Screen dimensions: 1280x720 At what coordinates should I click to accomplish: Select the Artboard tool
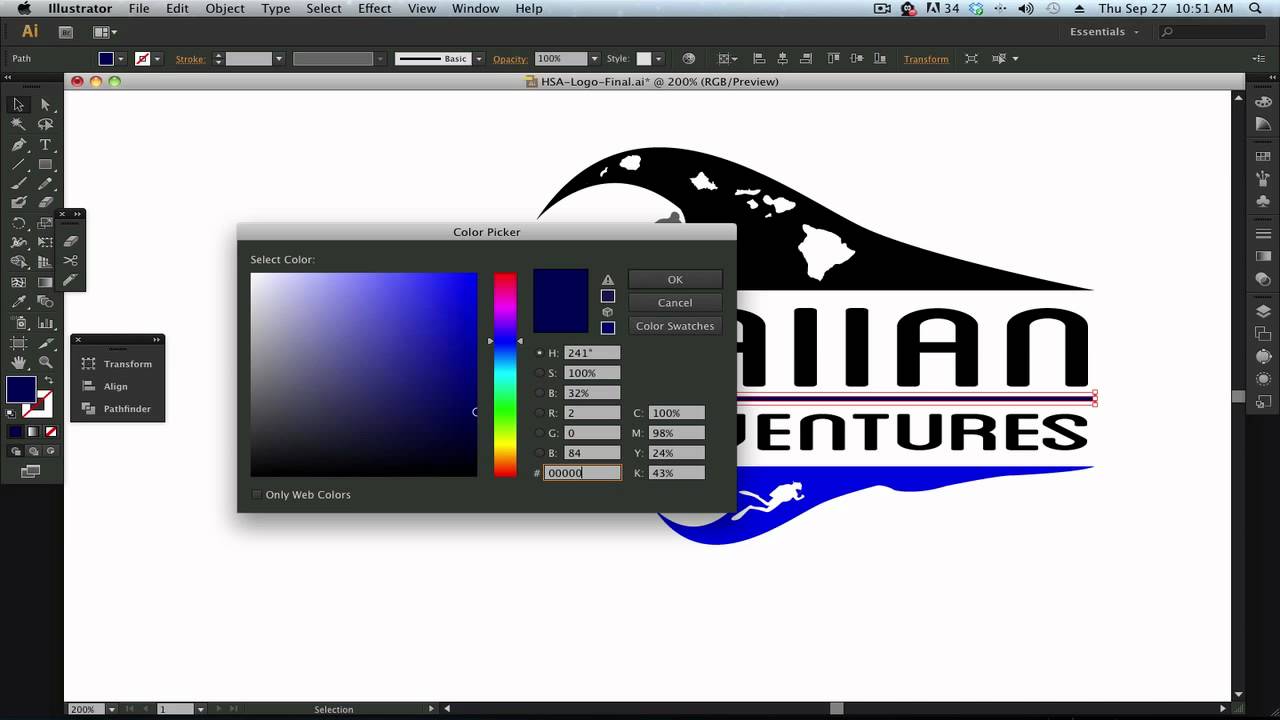tap(18, 343)
